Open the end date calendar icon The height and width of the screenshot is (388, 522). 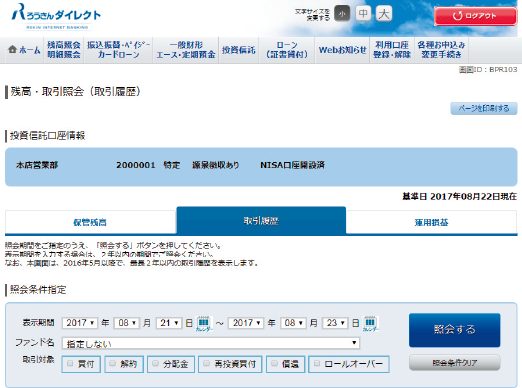click(370, 323)
